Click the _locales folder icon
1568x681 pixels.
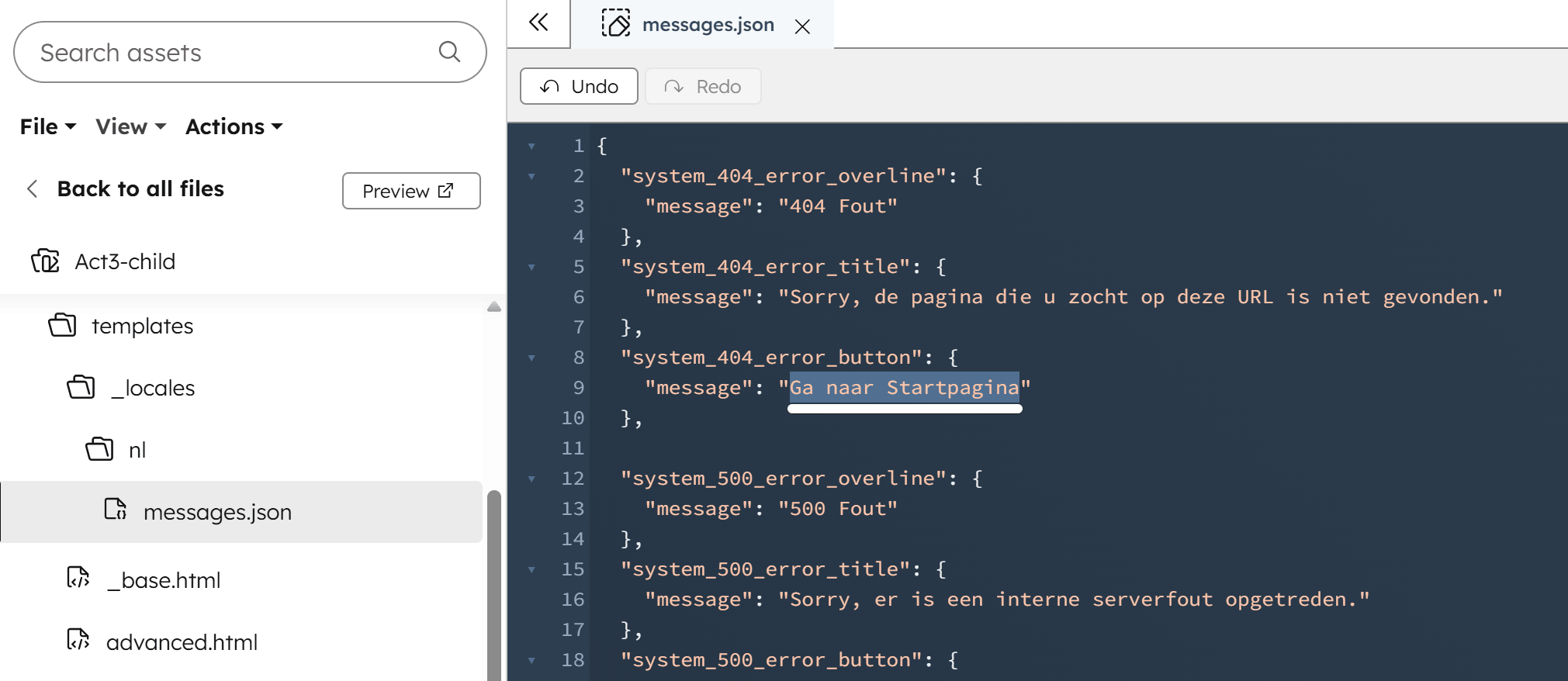pyautogui.click(x=81, y=386)
